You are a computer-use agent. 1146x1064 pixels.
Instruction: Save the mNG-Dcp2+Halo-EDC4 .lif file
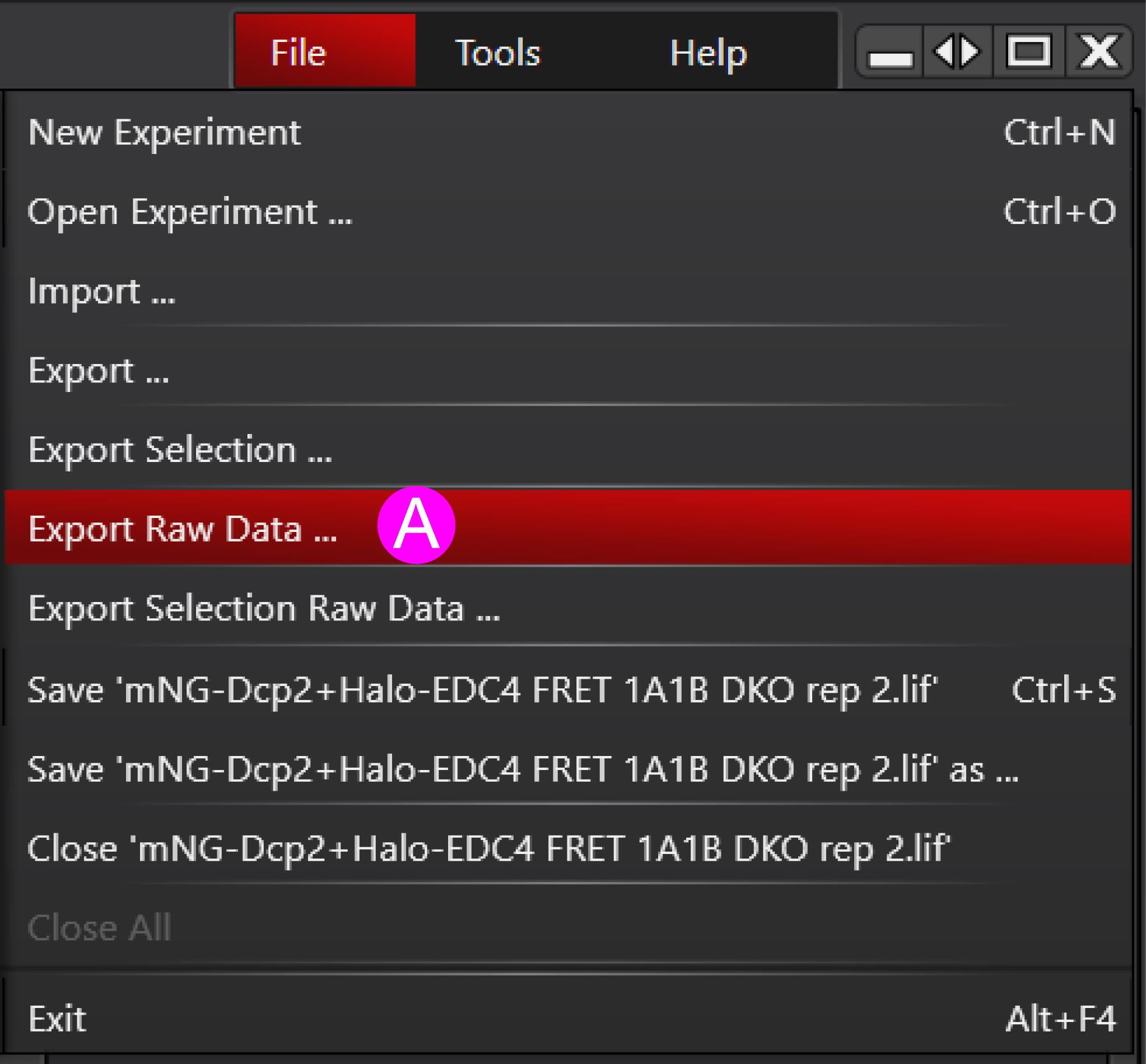[569, 689]
